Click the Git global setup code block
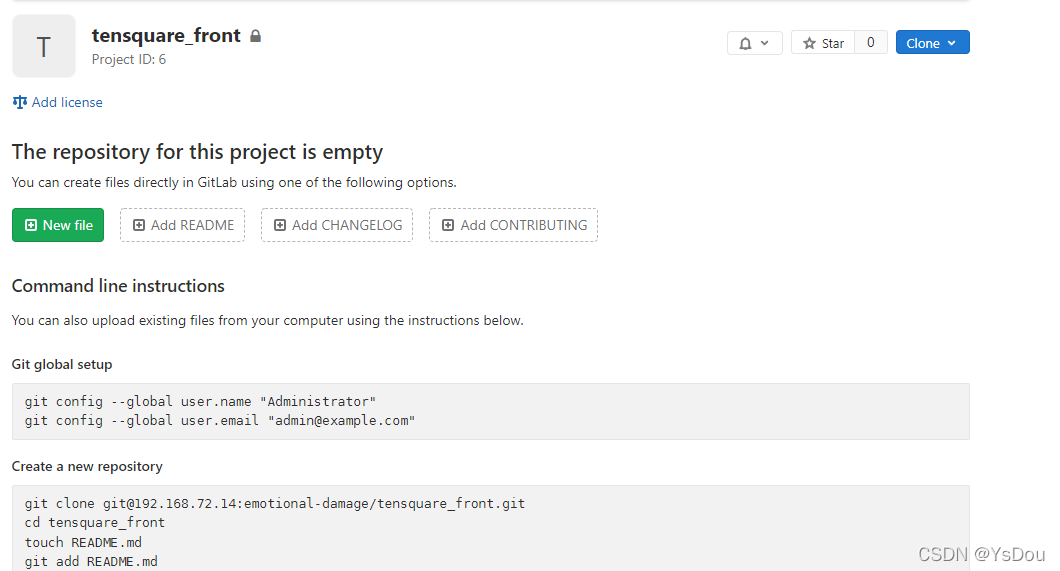Viewport: 1060px width, 571px height. point(490,411)
